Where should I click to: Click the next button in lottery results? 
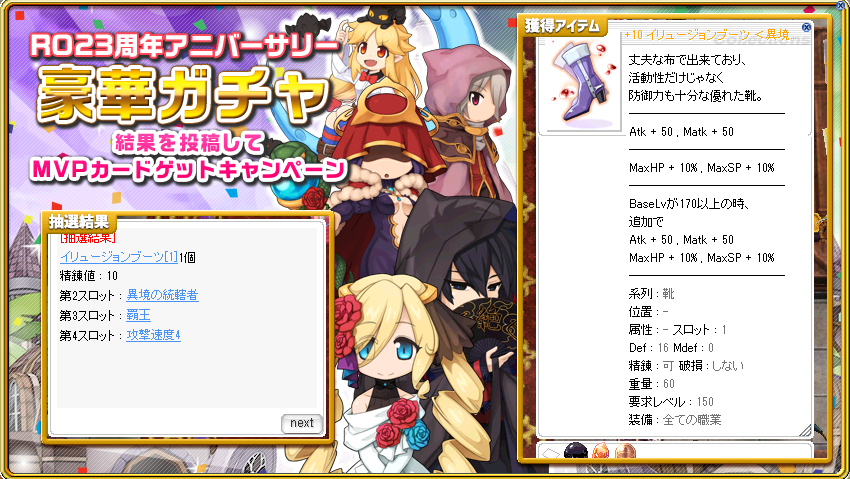[x=301, y=423]
